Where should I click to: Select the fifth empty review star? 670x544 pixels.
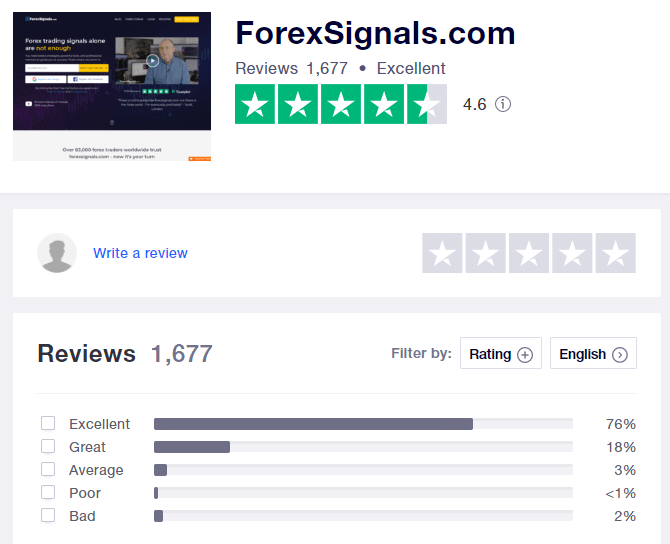pyautogui.click(x=615, y=253)
